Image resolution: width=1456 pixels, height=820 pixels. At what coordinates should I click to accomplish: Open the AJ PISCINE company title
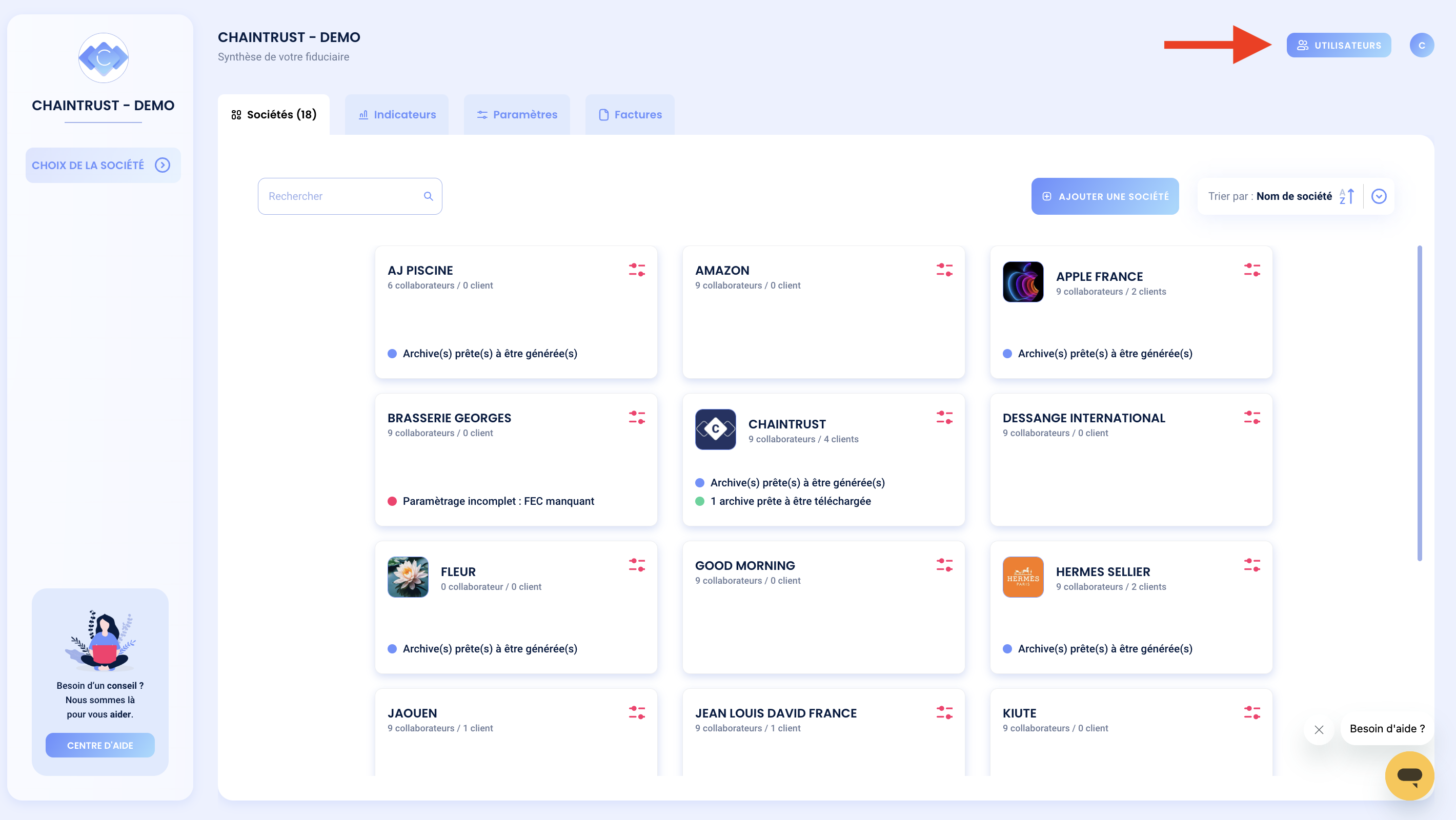tap(420, 270)
